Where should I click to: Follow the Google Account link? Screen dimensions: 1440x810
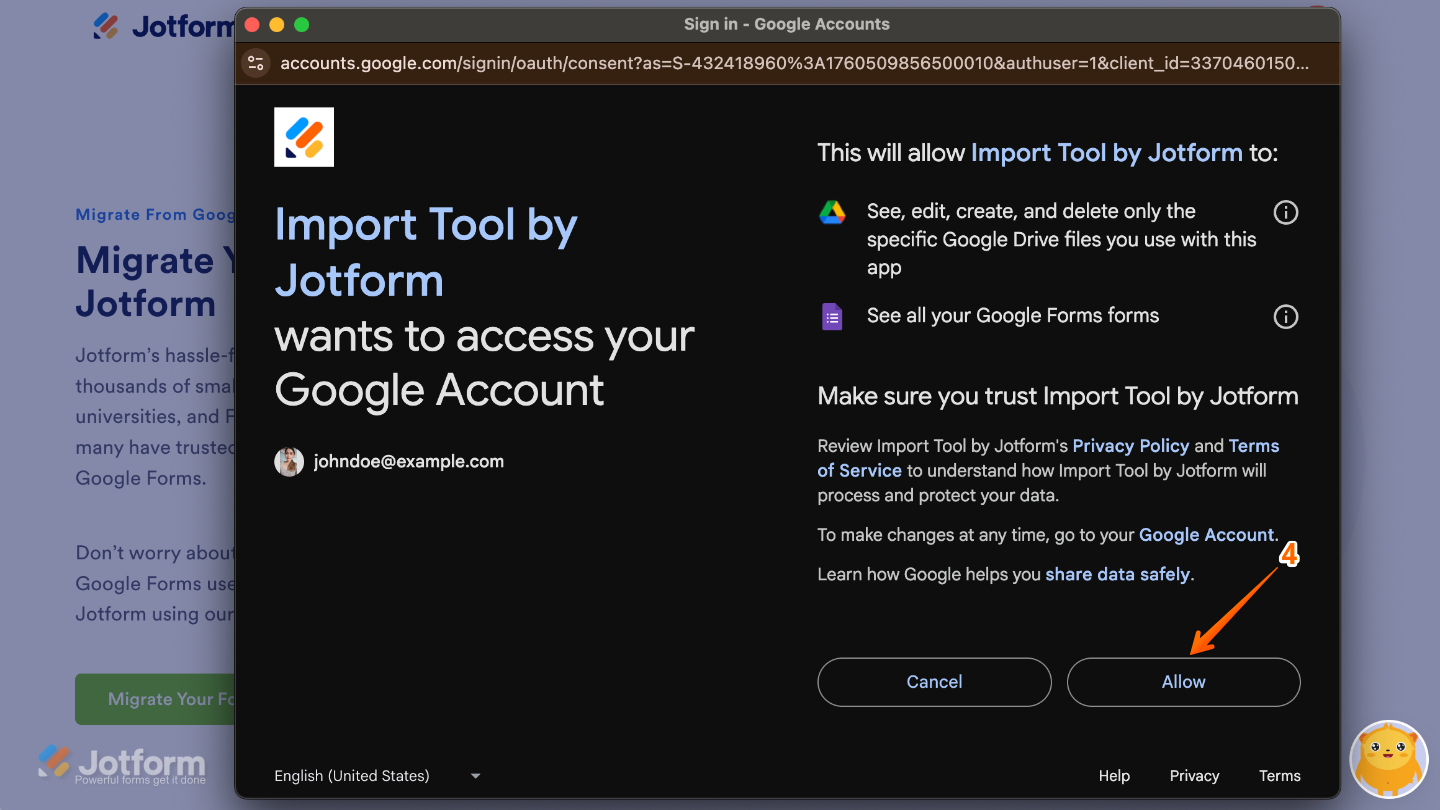coord(1206,535)
